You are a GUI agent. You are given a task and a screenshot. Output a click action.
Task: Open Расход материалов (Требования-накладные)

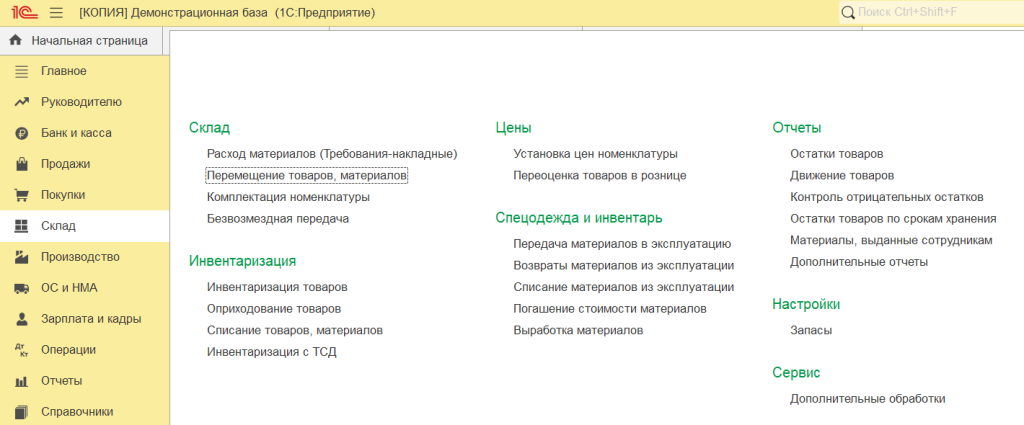pyautogui.click(x=332, y=154)
